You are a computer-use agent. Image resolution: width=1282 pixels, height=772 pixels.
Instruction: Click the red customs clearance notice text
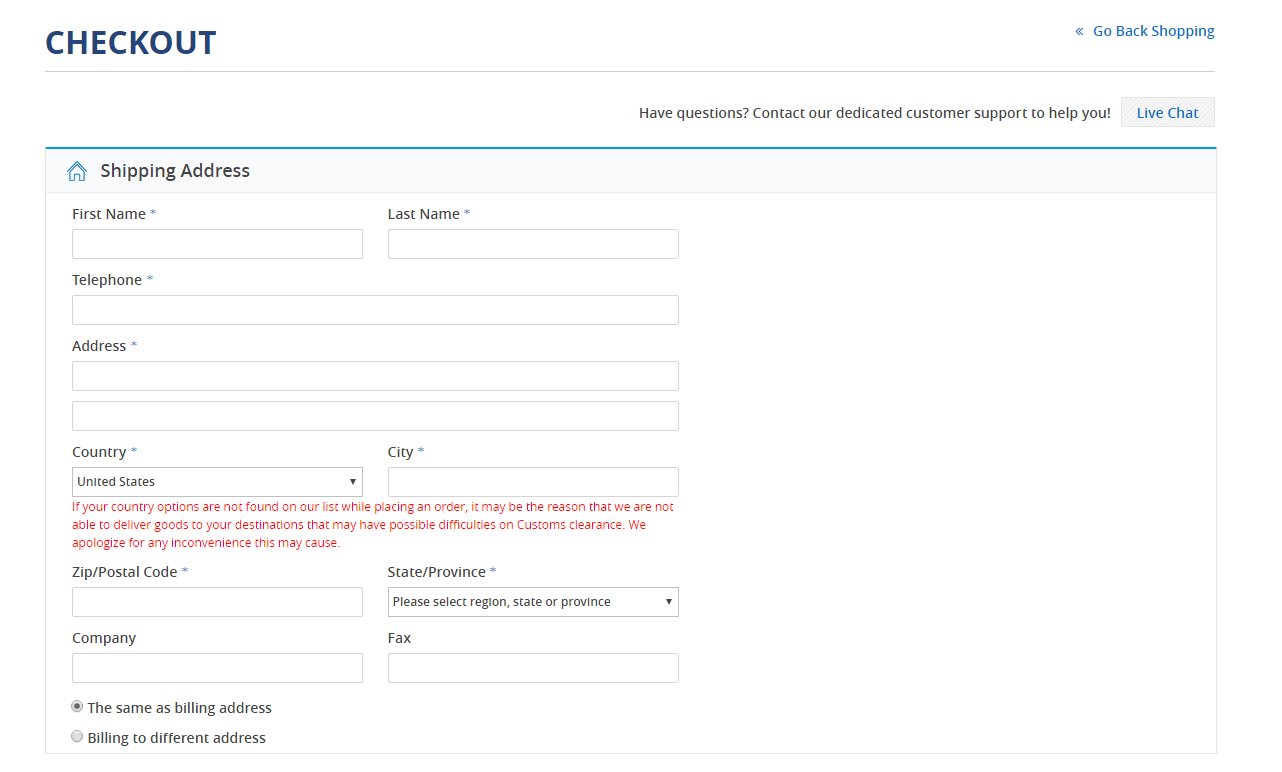click(x=373, y=525)
